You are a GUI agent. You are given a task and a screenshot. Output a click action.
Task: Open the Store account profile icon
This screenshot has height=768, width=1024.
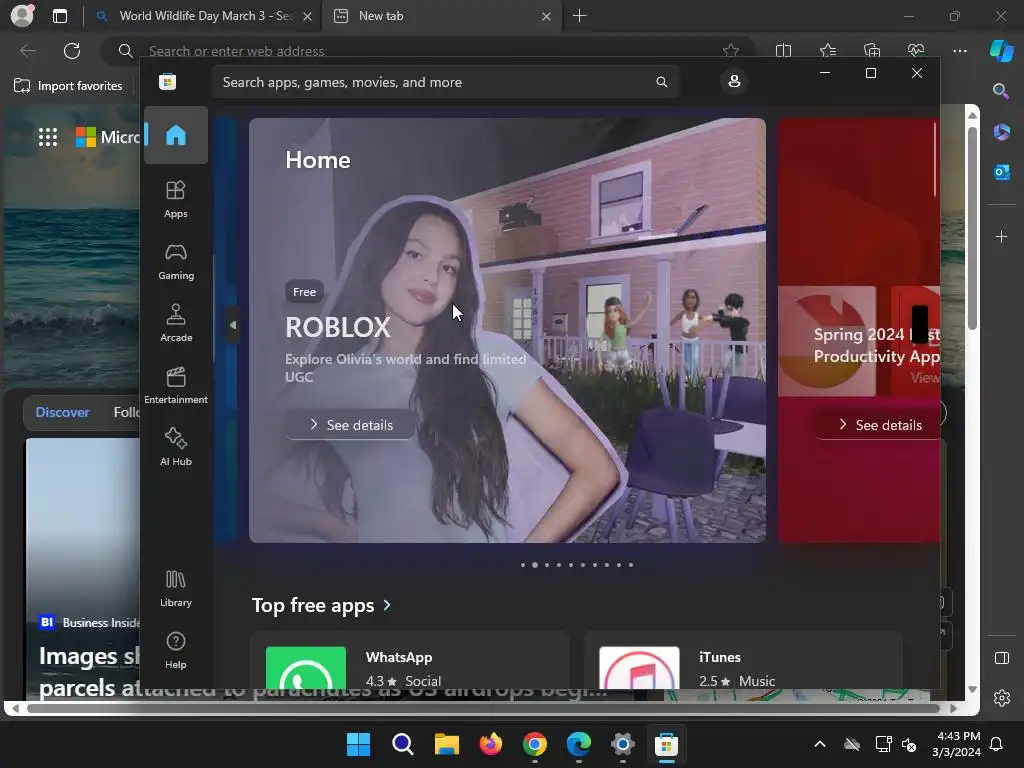[734, 82]
